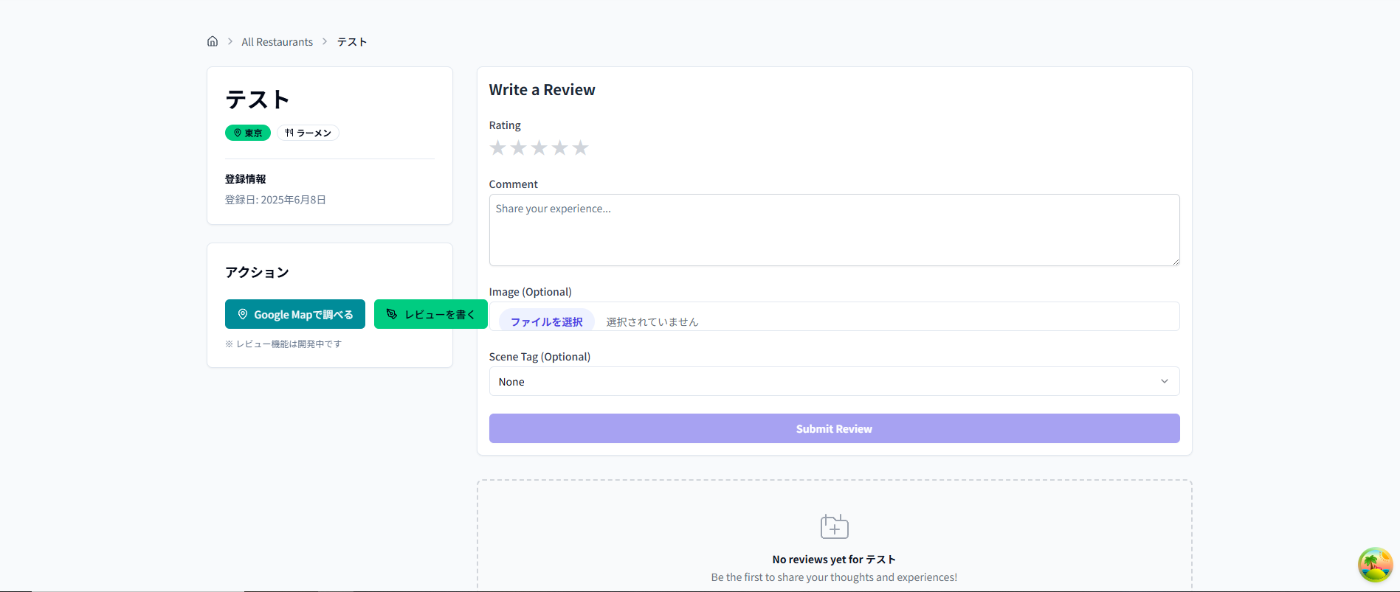The height and width of the screenshot is (592, 1400).
Task: Click the テスト breadcrumb text
Action: [x=352, y=42]
